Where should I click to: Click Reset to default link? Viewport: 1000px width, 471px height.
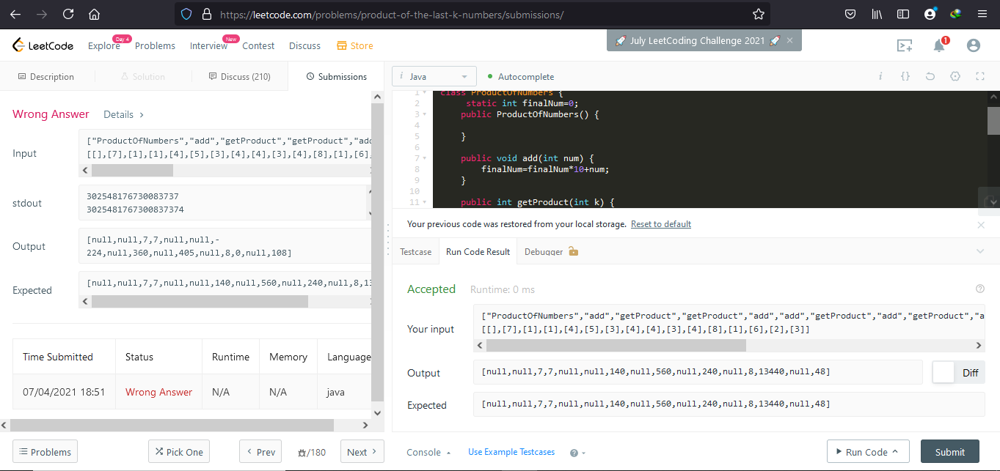[661, 224]
